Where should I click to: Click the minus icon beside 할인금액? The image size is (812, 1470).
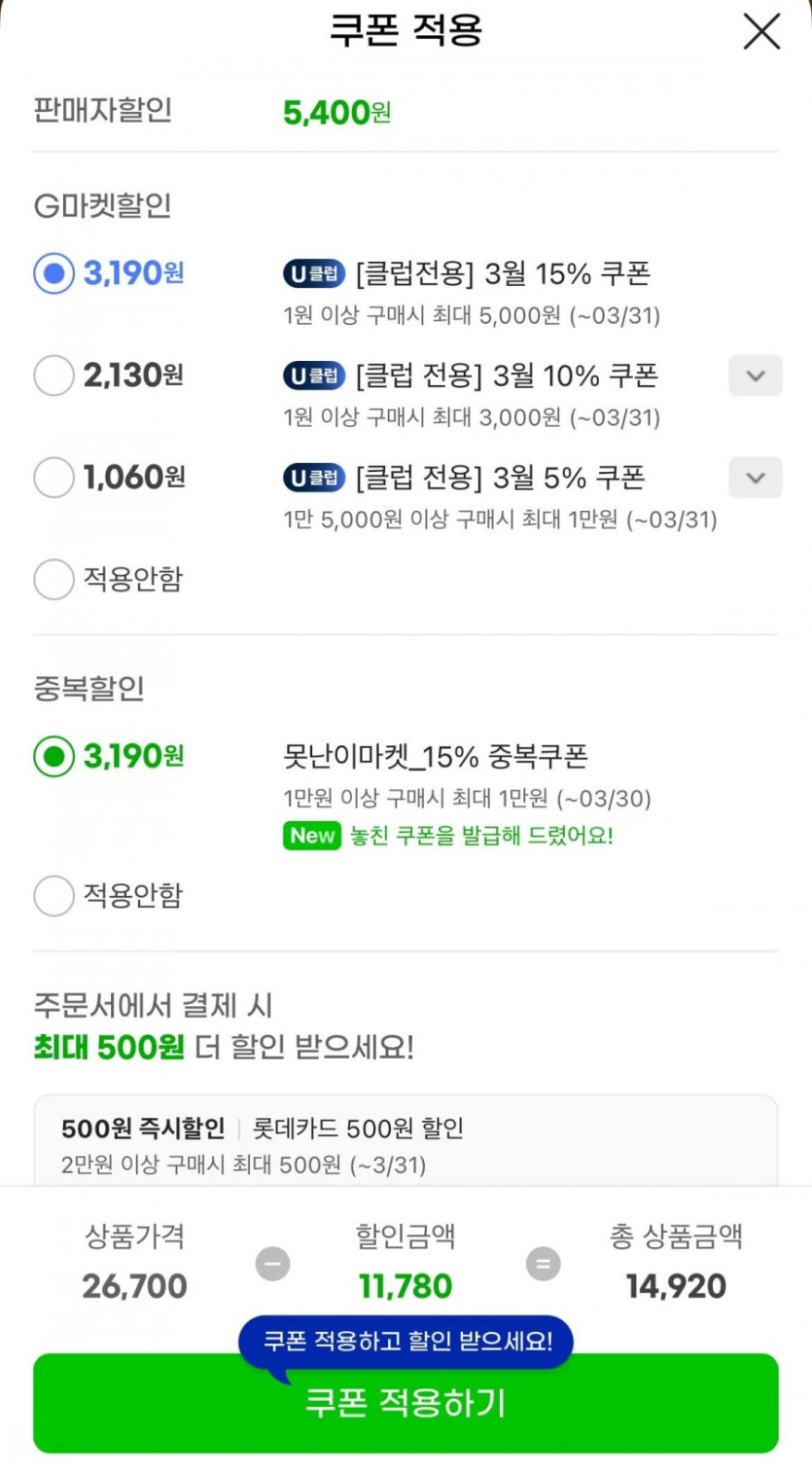click(x=272, y=1264)
